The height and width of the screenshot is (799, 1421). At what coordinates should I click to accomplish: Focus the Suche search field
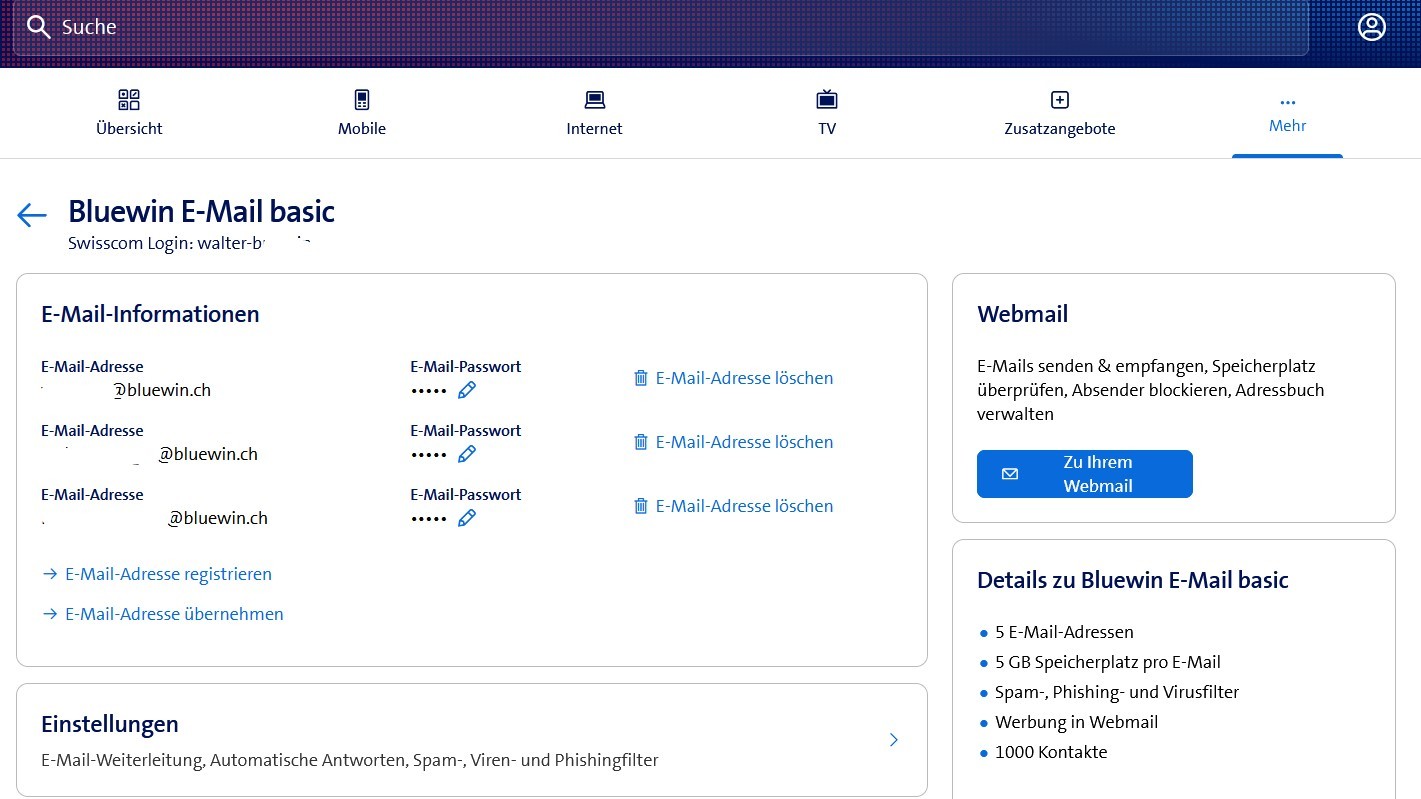click(x=660, y=27)
